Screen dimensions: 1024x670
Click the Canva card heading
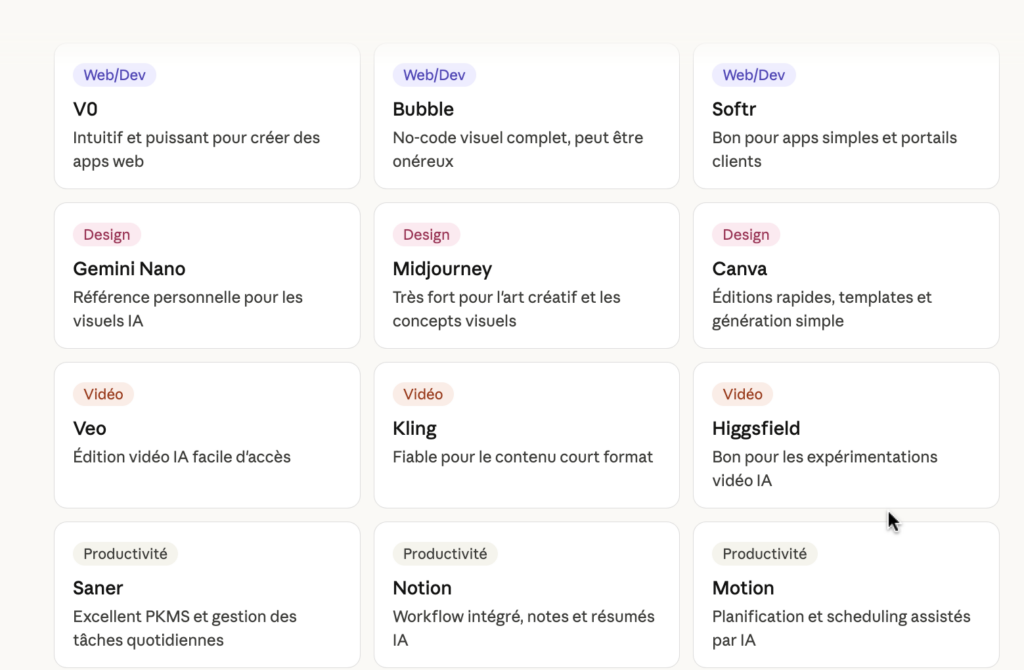pyautogui.click(x=740, y=269)
